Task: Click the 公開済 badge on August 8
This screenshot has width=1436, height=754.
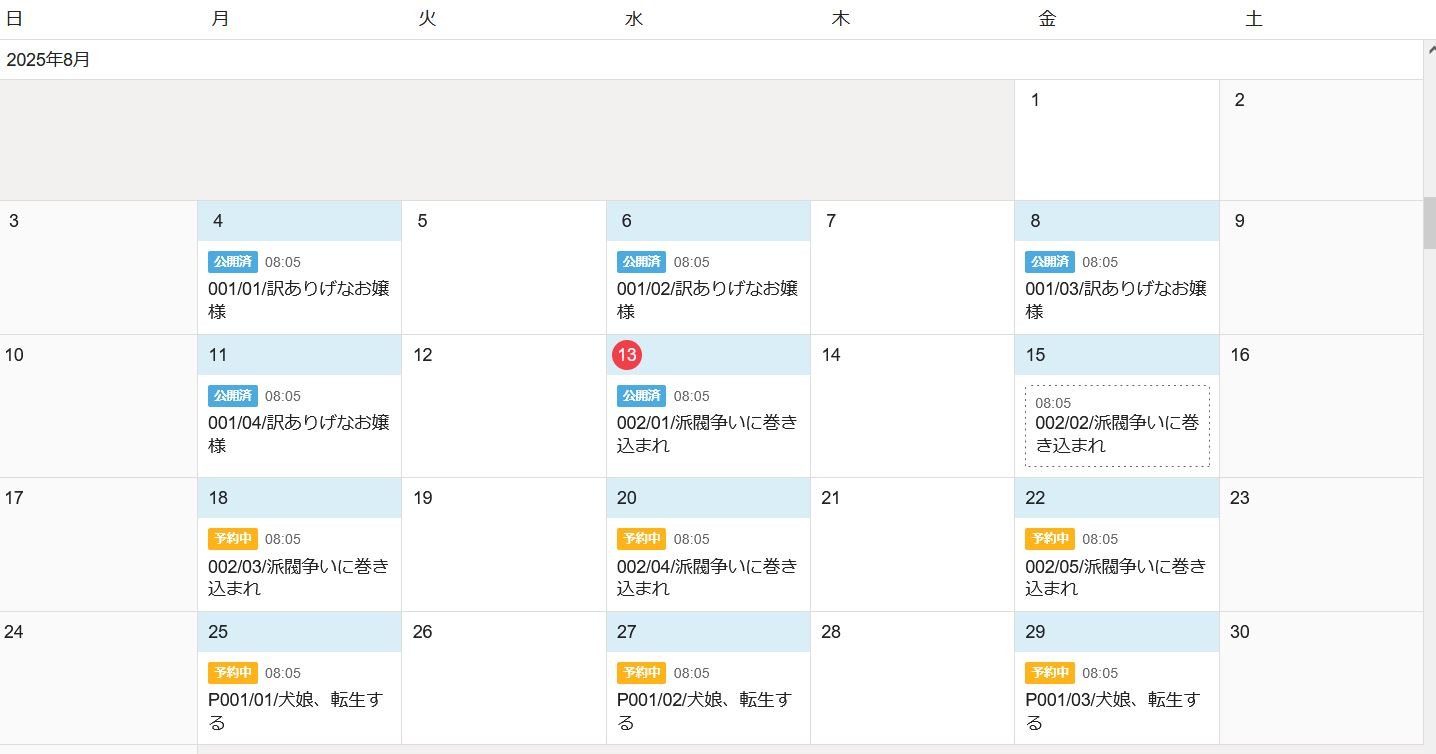Action: click(1049, 262)
